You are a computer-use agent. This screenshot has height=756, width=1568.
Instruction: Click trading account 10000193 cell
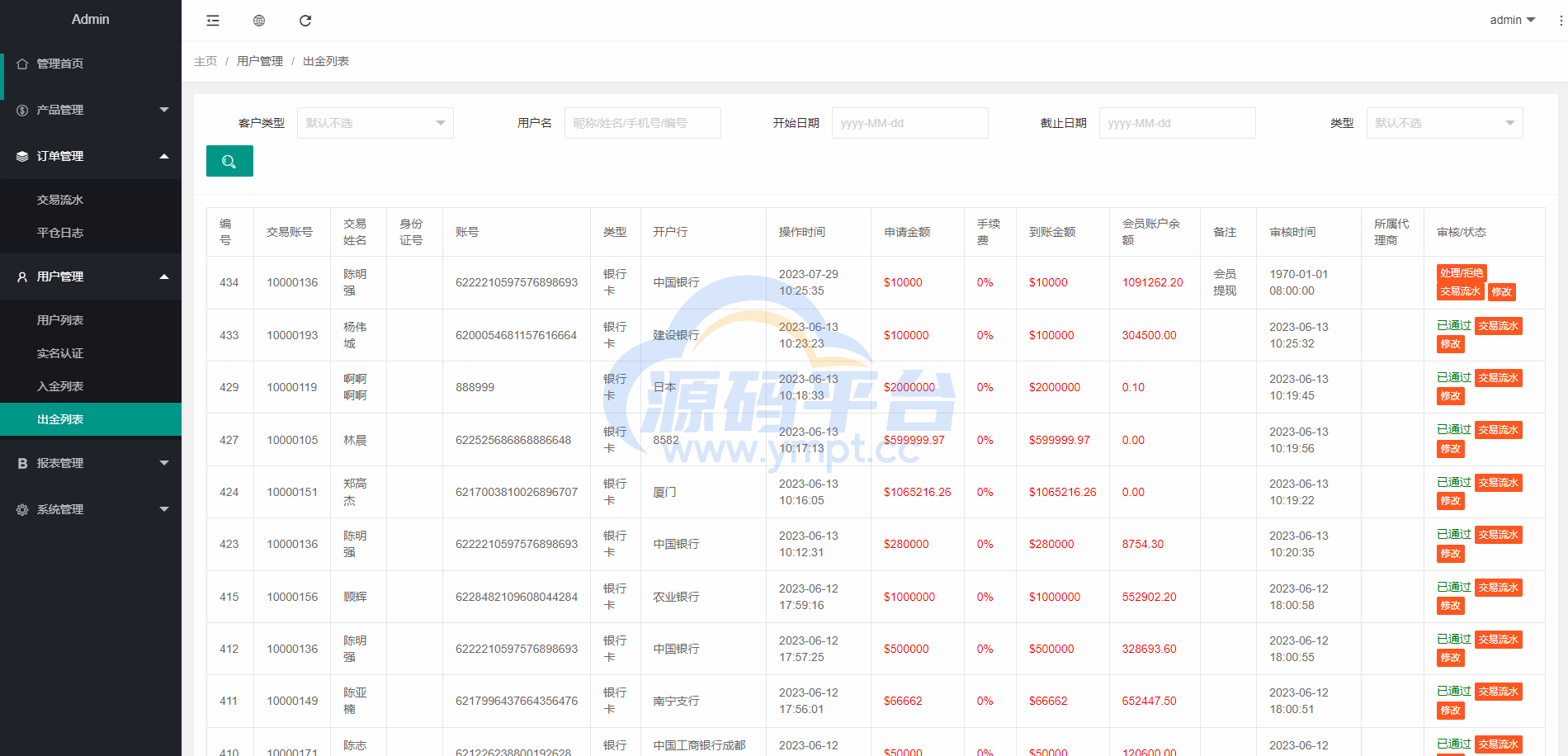(292, 335)
